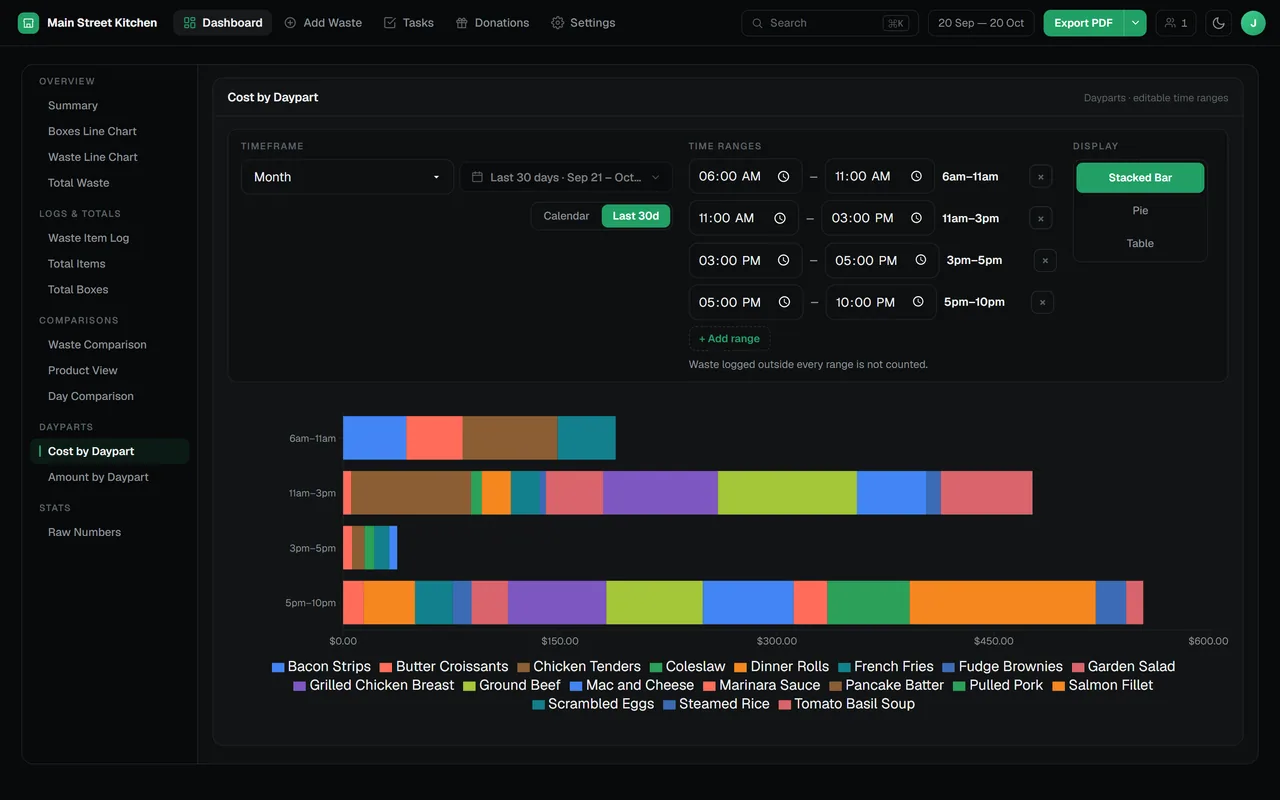Click the 11:00 AM start time field
1280x800 pixels.
tap(744, 218)
